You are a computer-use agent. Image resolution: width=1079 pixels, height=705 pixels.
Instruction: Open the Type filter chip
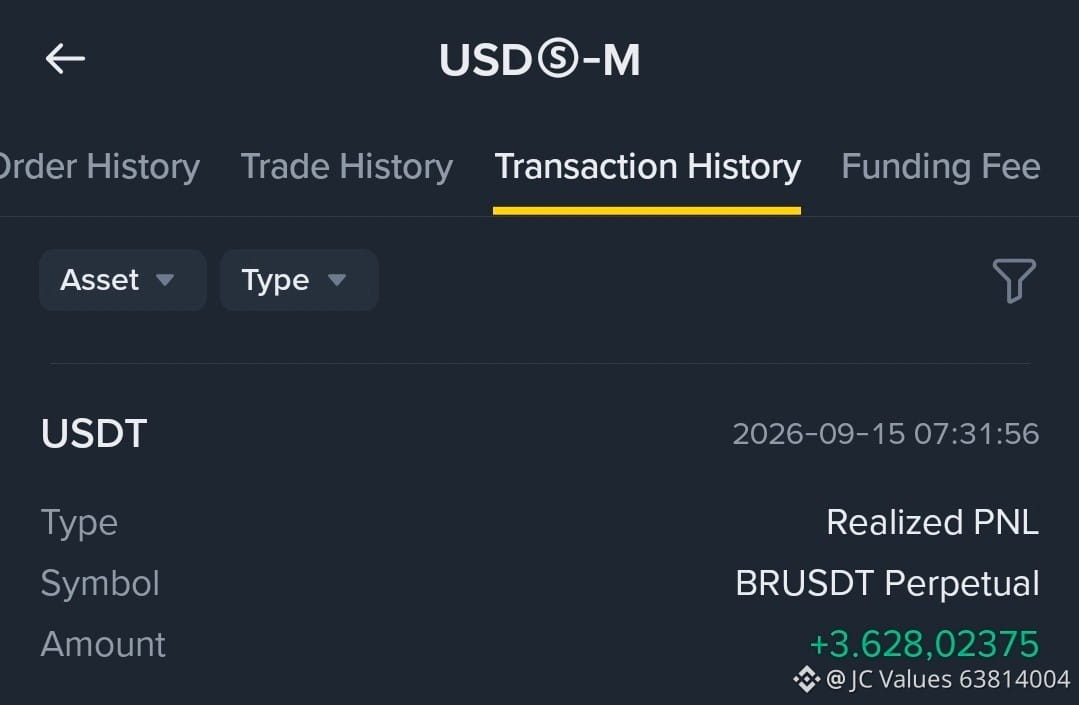coord(299,280)
